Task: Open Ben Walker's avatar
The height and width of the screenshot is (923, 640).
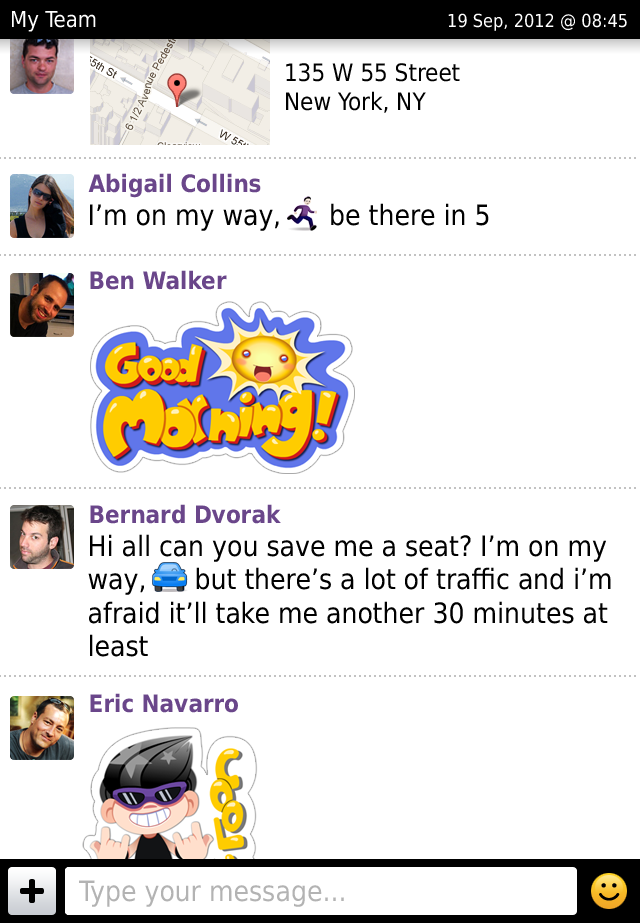Action: click(42, 304)
